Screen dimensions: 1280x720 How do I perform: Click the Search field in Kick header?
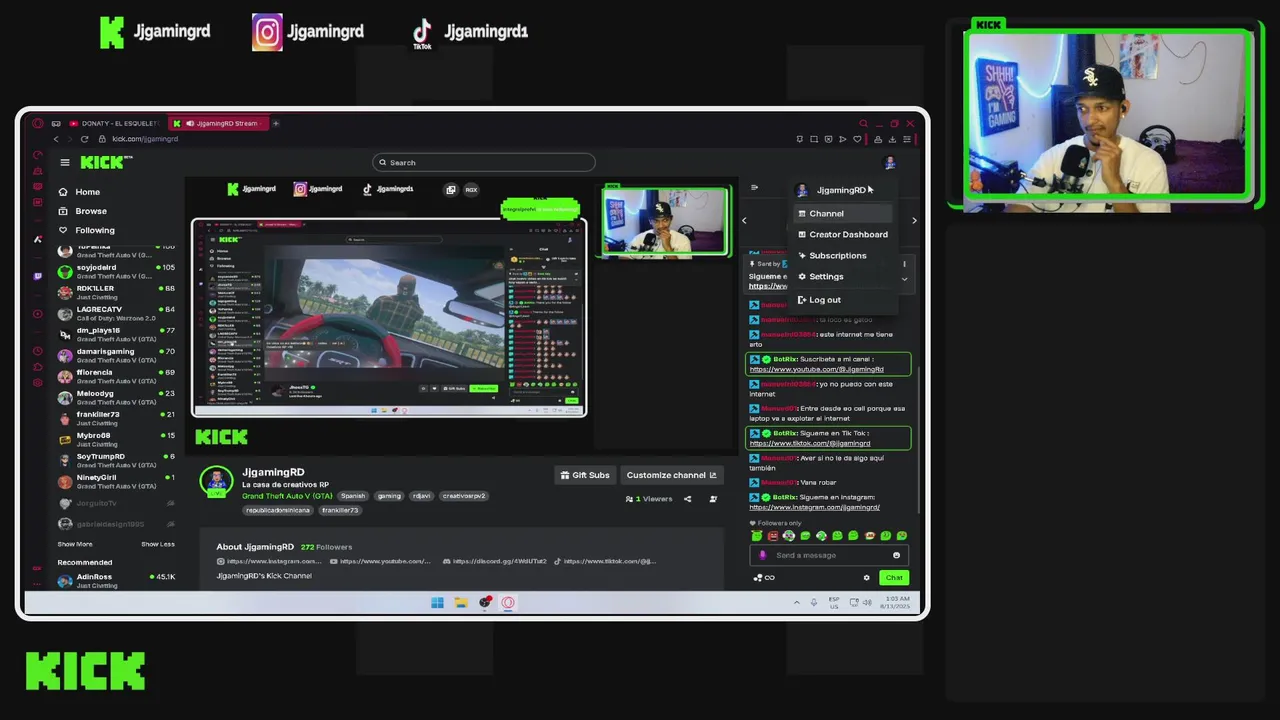pos(484,162)
